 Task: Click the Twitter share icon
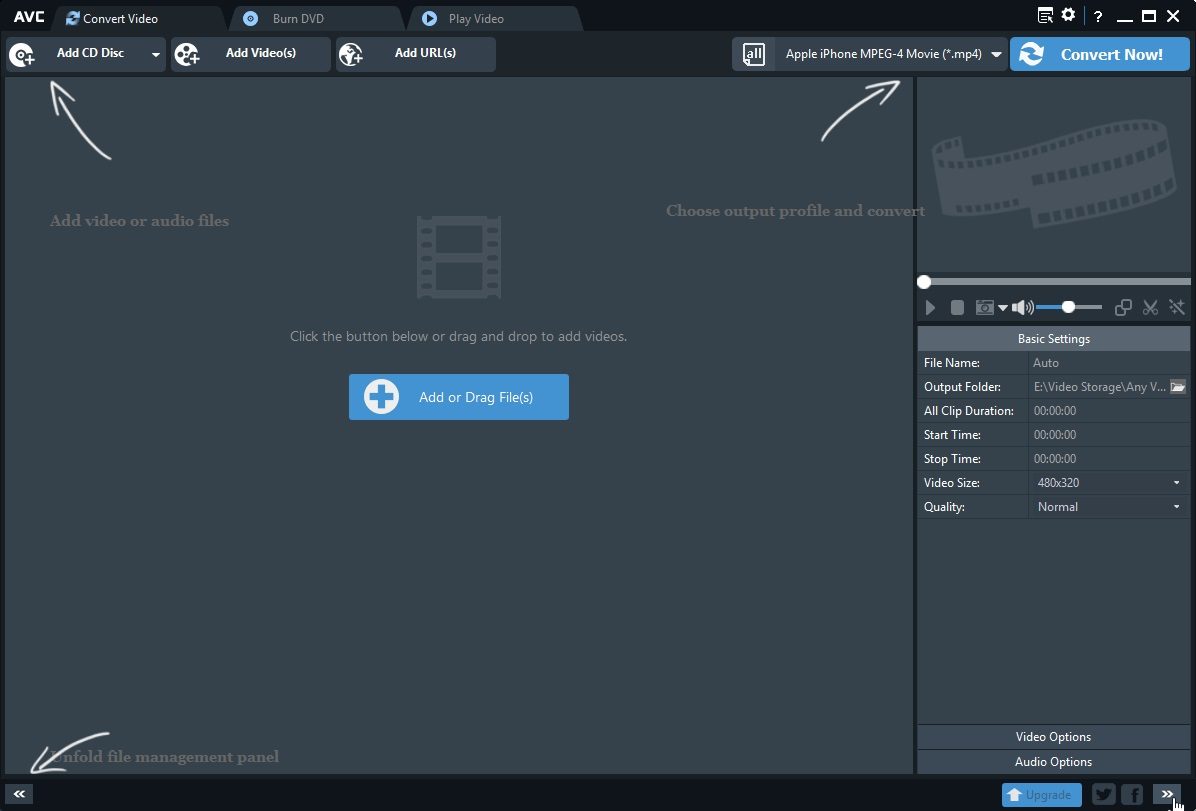point(1103,795)
